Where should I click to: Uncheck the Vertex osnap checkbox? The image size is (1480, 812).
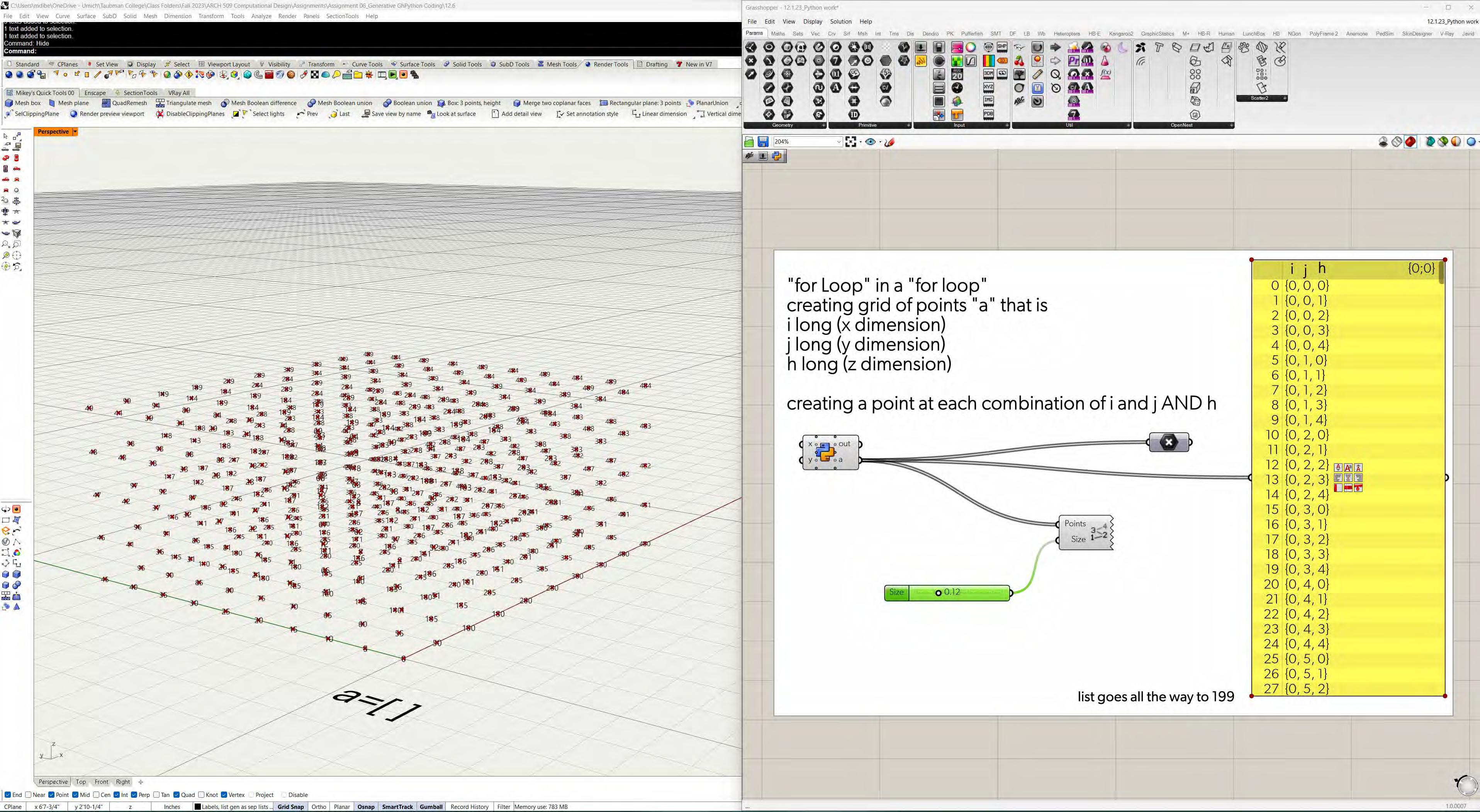click(x=224, y=795)
